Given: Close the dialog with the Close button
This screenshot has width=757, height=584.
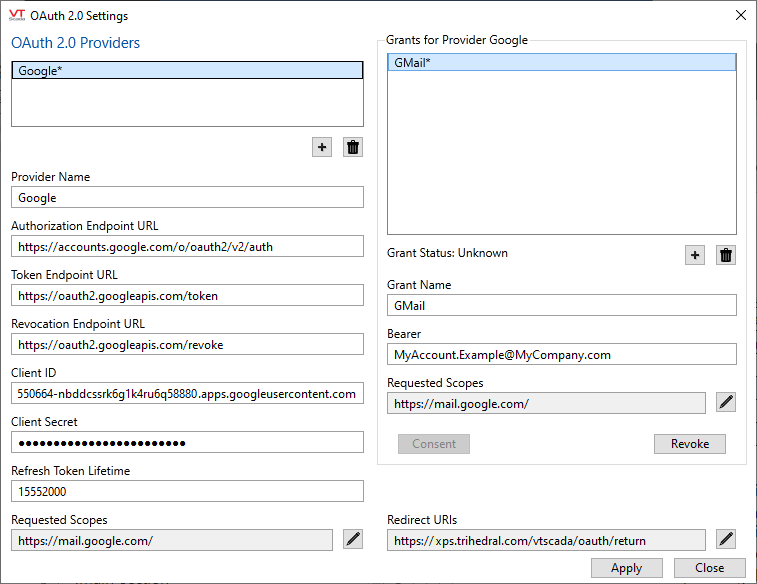Looking at the screenshot, I should [709, 568].
